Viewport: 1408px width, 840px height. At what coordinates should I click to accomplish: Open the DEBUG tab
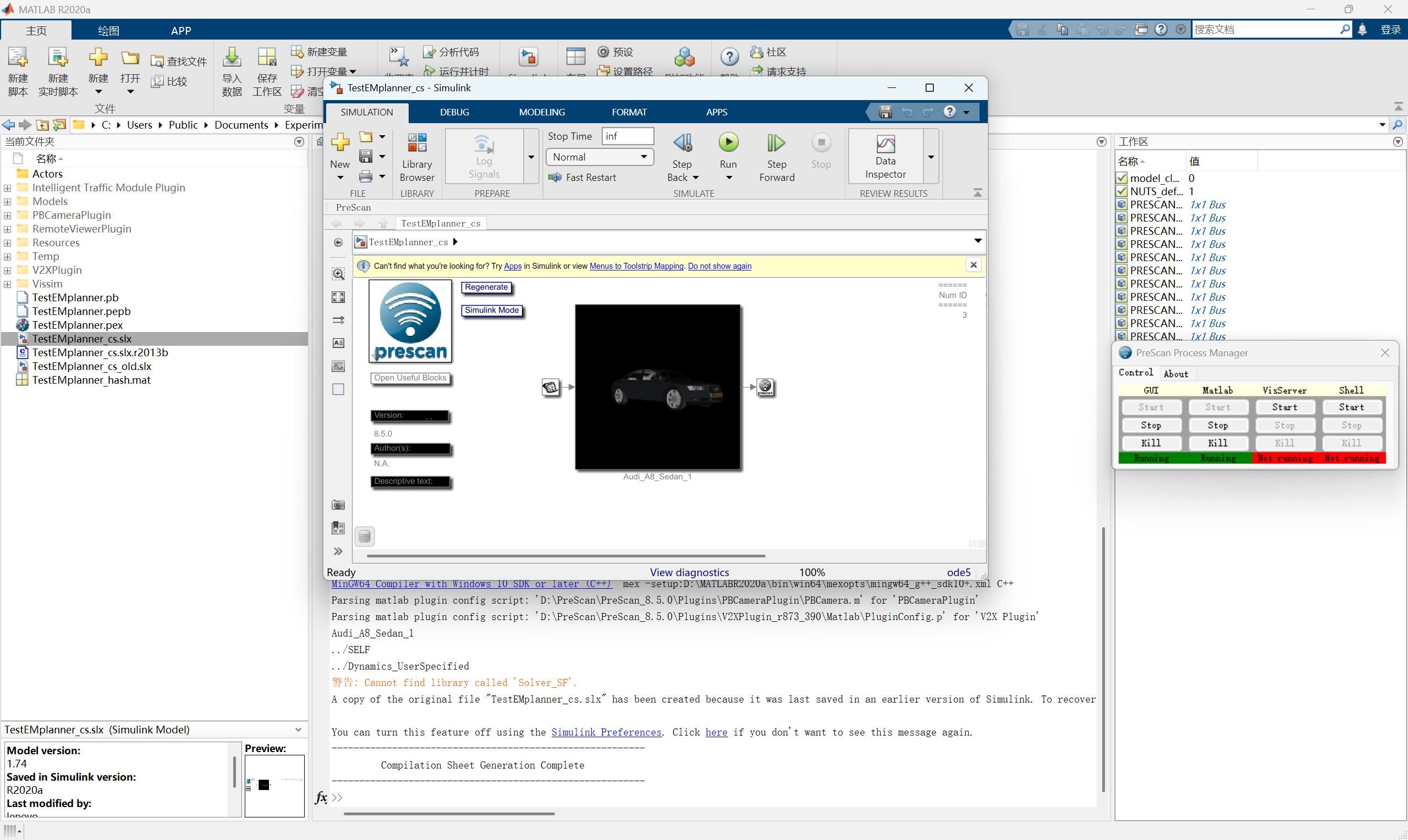coord(454,112)
